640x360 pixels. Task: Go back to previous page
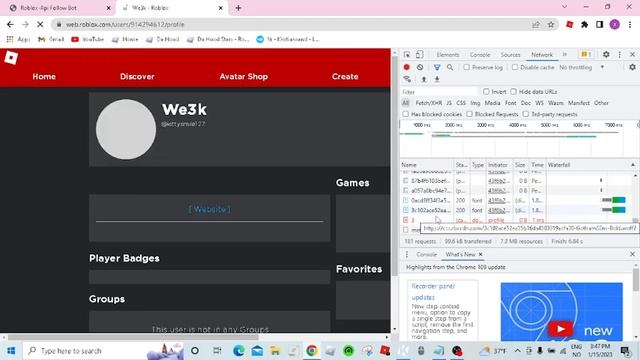point(10,24)
